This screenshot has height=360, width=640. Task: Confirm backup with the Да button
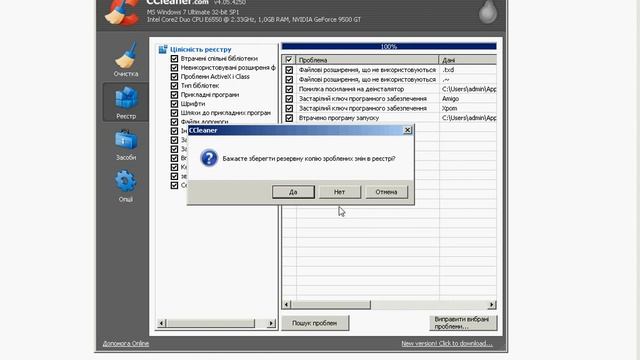point(293,192)
